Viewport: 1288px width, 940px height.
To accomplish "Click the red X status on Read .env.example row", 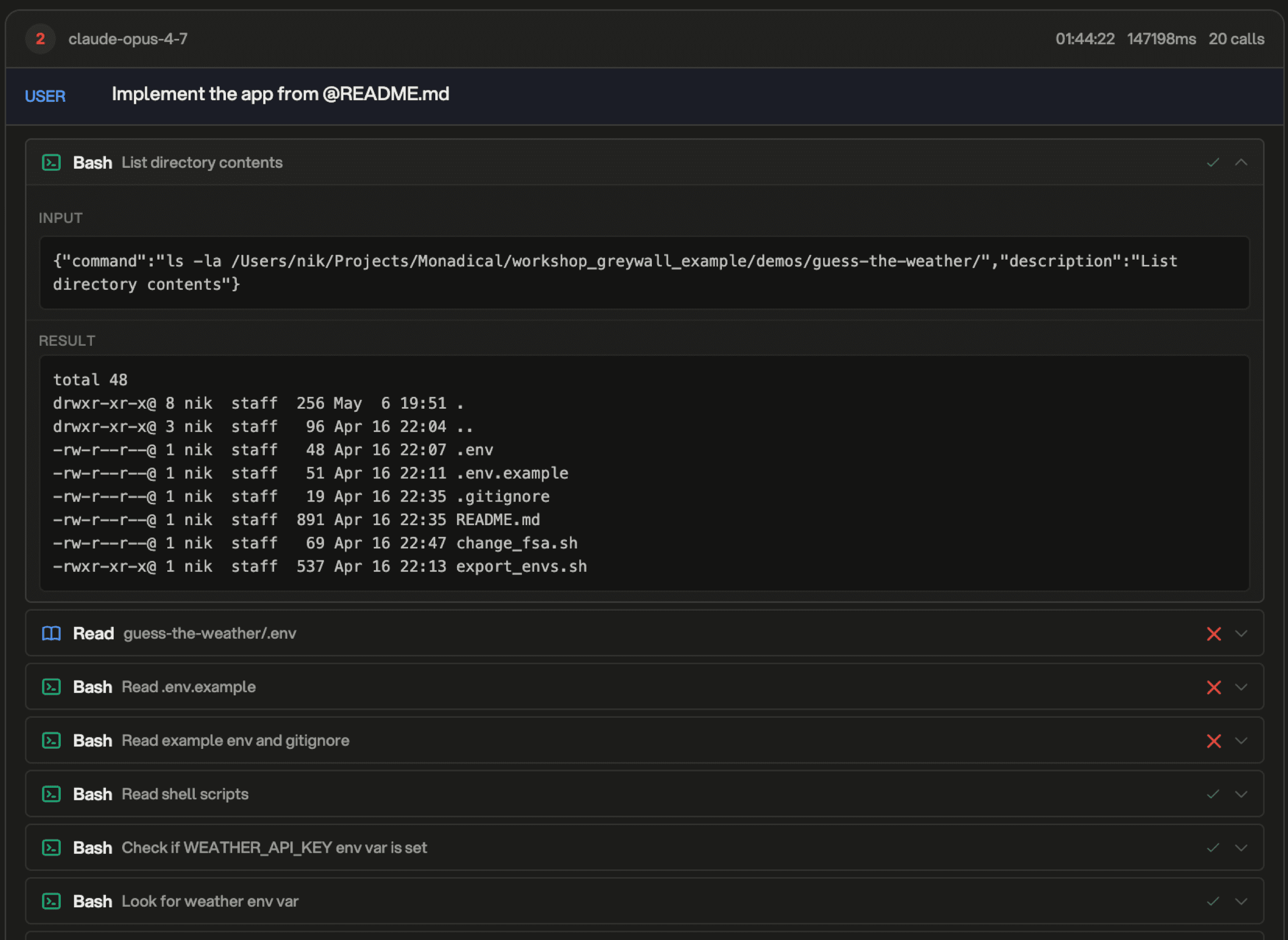I will click(x=1214, y=687).
